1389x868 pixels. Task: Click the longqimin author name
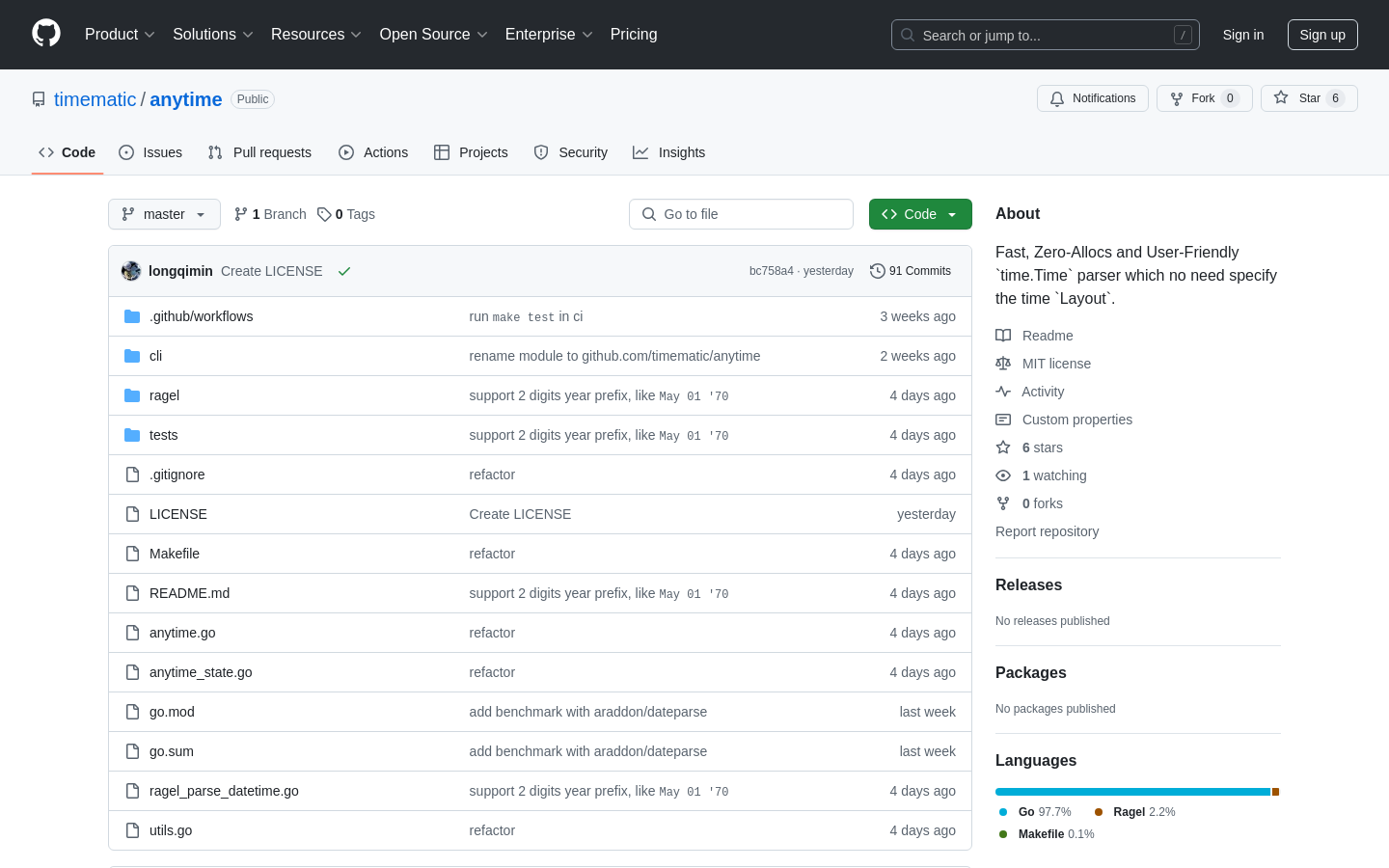click(180, 271)
